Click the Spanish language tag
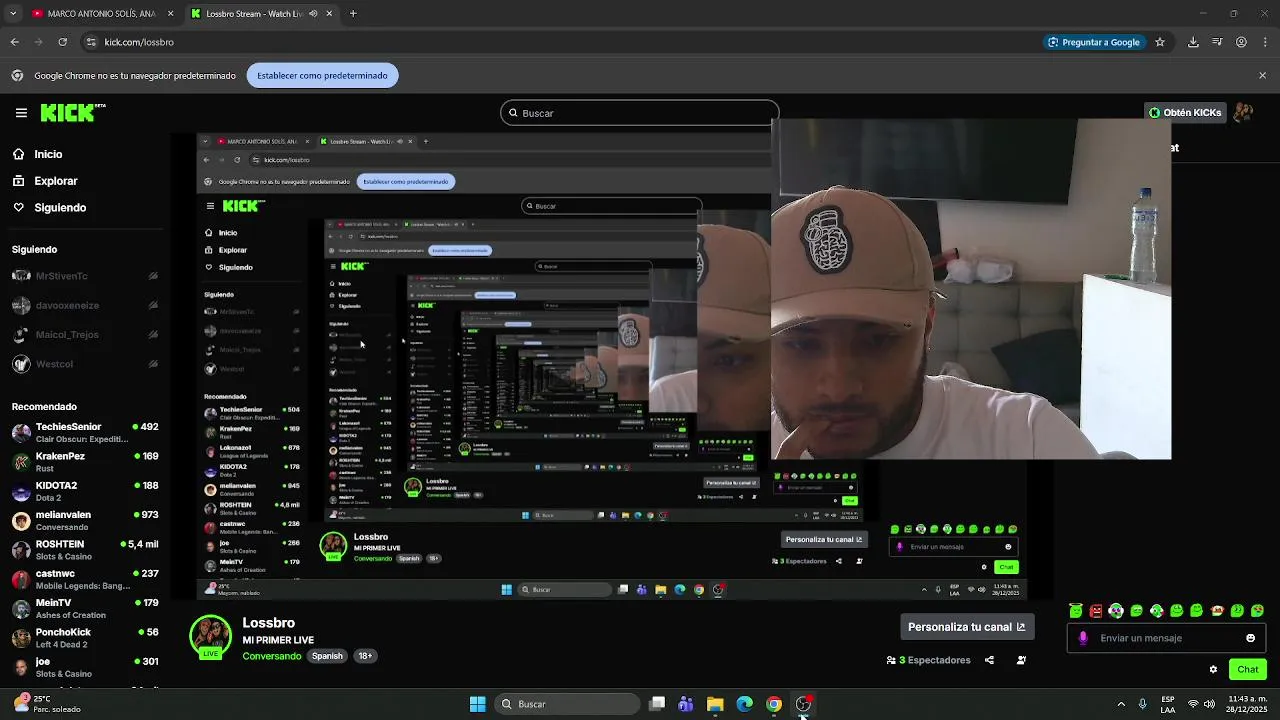The image size is (1280, 720). pos(327,656)
